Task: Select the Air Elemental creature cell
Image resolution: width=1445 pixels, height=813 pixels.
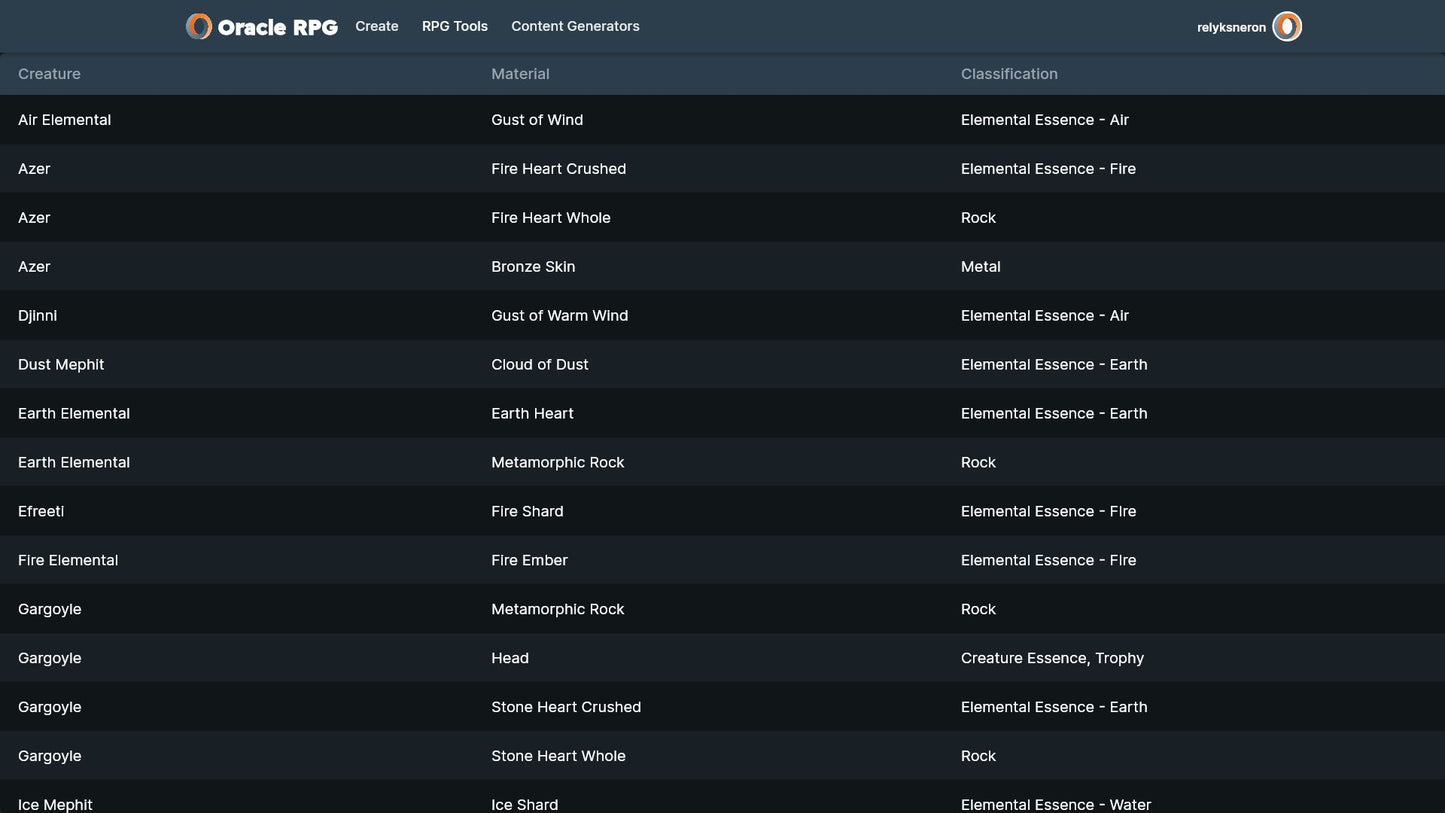Action: pos(65,120)
